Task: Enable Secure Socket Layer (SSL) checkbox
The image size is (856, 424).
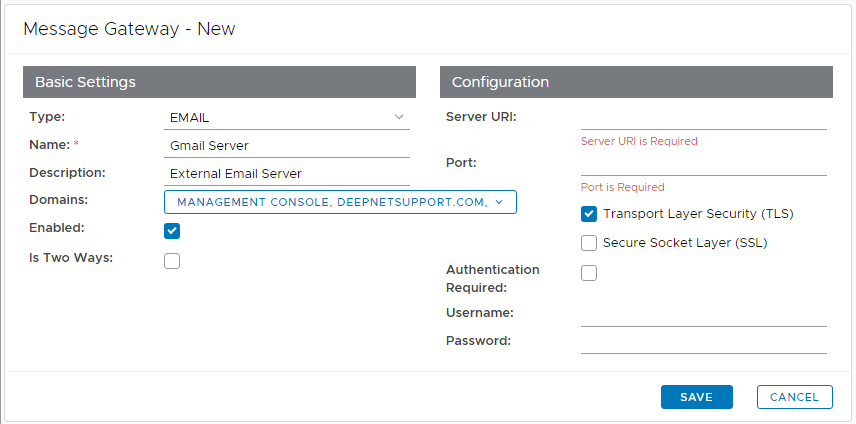Action: point(589,243)
